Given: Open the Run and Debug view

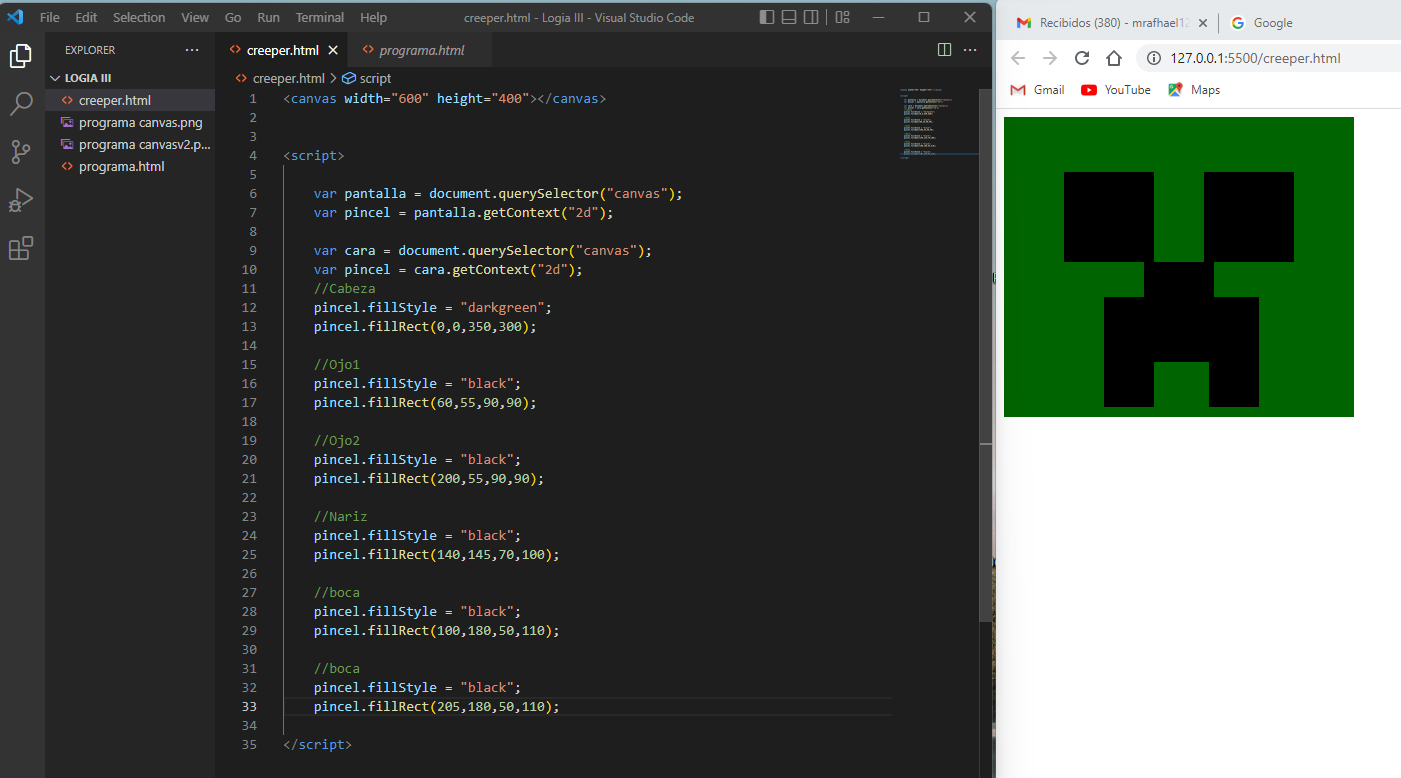Looking at the screenshot, I should pyautogui.click(x=21, y=199).
